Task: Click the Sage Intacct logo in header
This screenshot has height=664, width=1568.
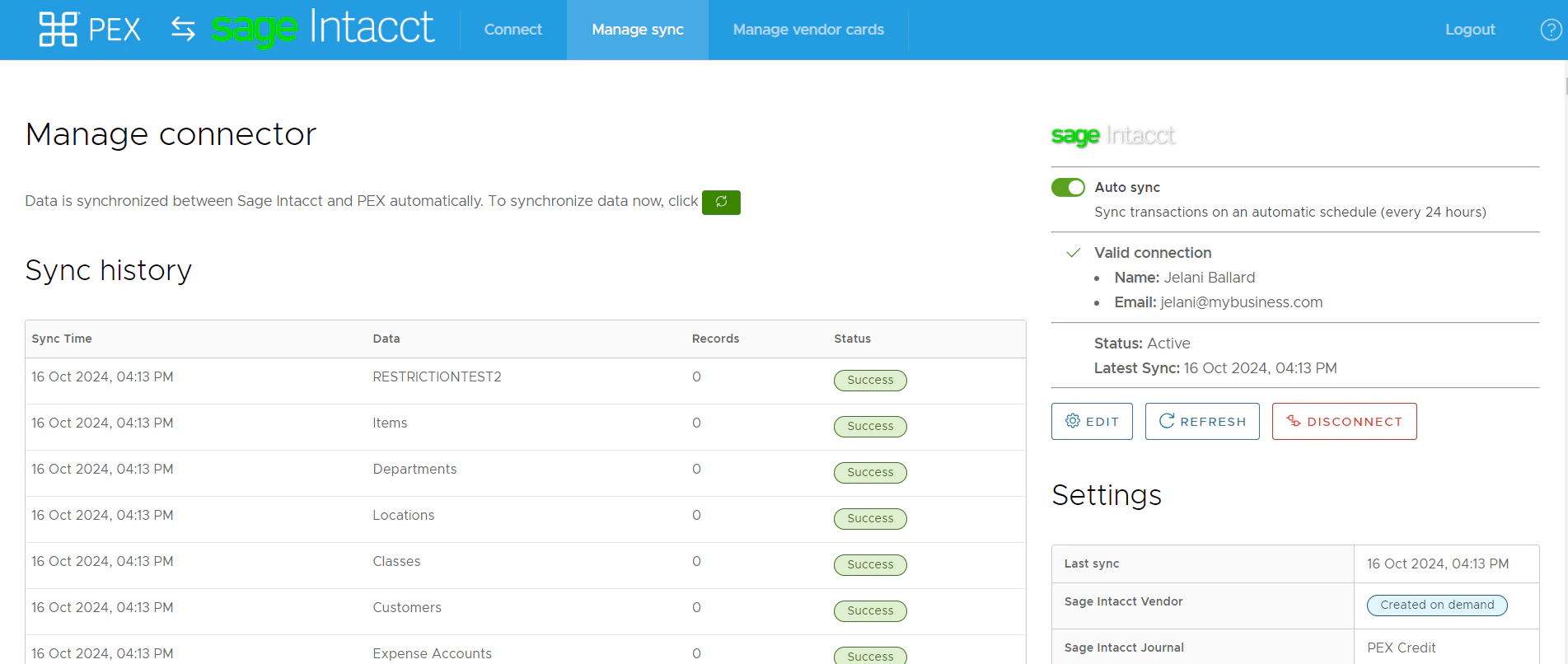Action: click(x=322, y=28)
